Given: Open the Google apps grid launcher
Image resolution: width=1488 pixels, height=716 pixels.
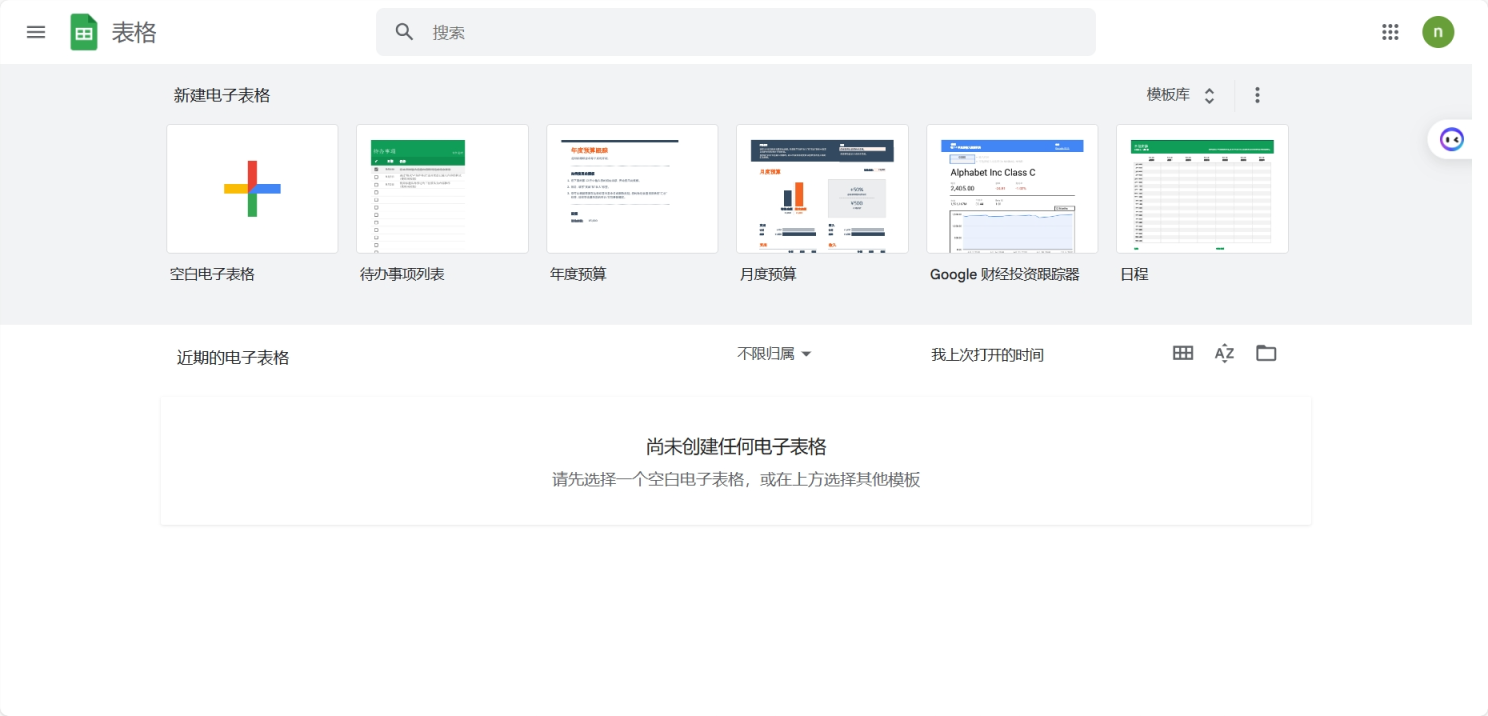Looking at the screenshot, I should [1389, 31].
